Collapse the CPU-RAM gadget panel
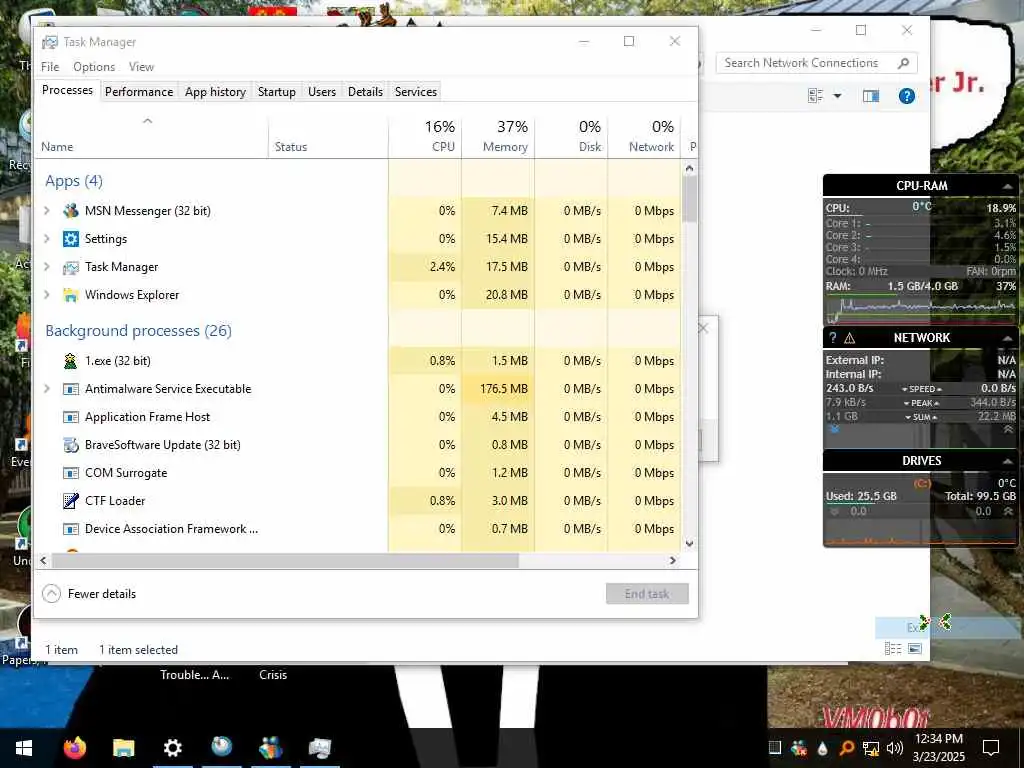The image size is (1024, 768). [x=1008, y=187]
